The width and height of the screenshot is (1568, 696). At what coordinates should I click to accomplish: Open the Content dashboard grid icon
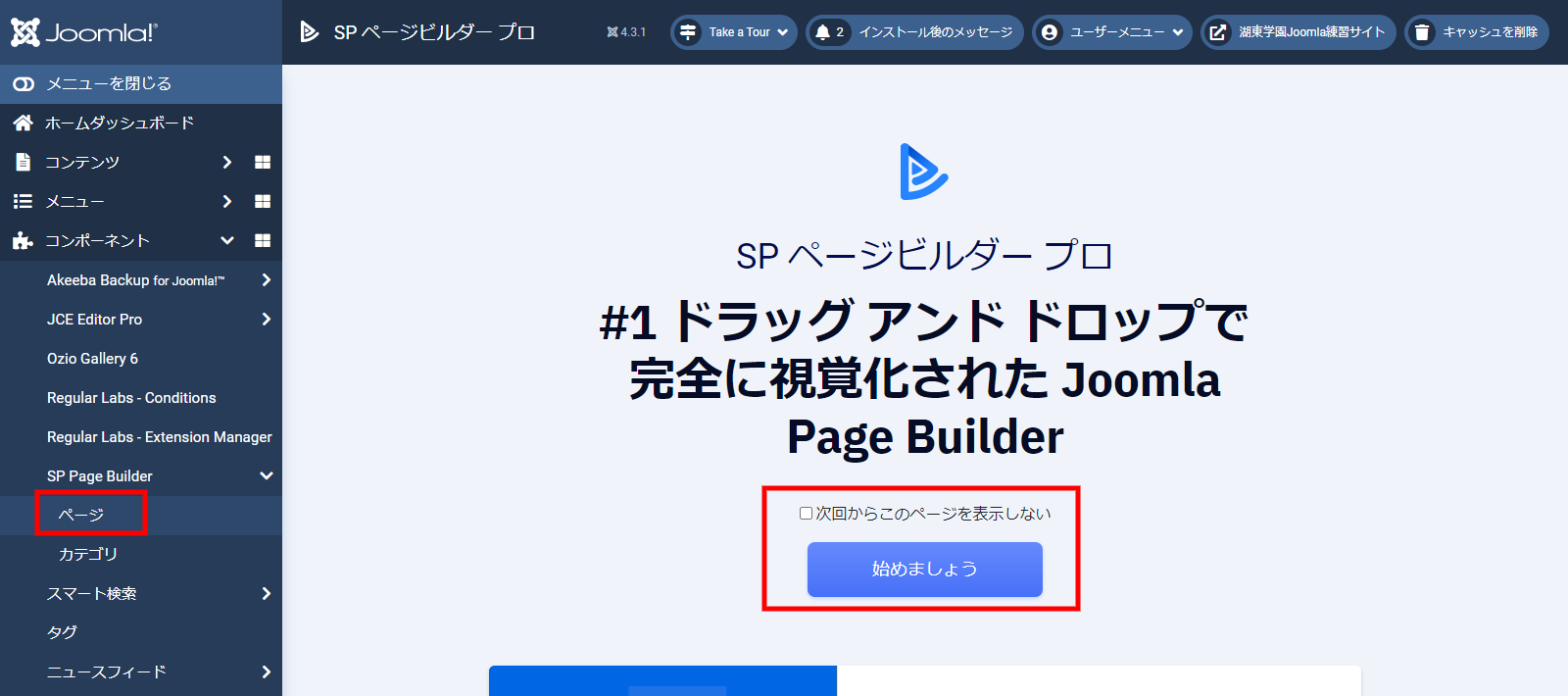(x=263, y=162)
